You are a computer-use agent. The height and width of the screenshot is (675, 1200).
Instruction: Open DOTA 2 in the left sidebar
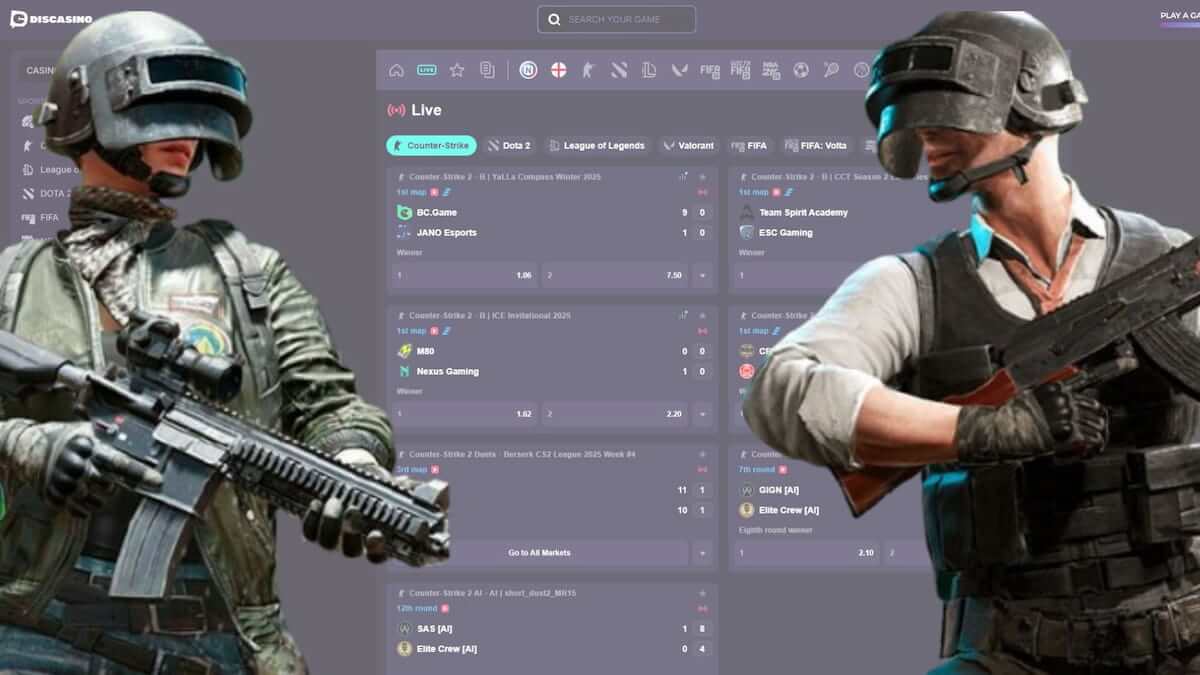[47, 193]
